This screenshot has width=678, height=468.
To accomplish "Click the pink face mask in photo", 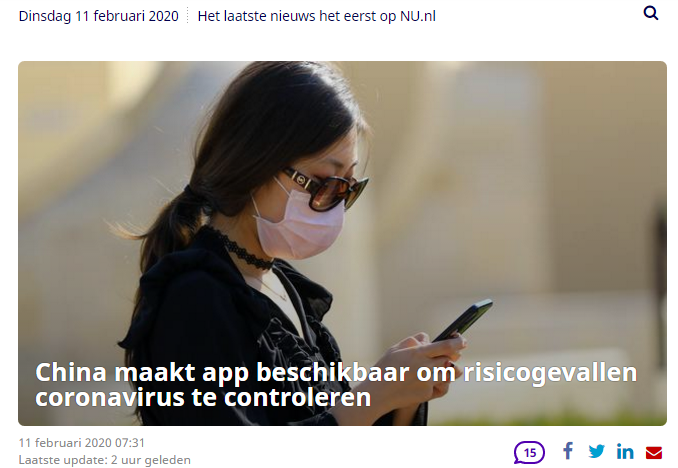I will [299, 224].
